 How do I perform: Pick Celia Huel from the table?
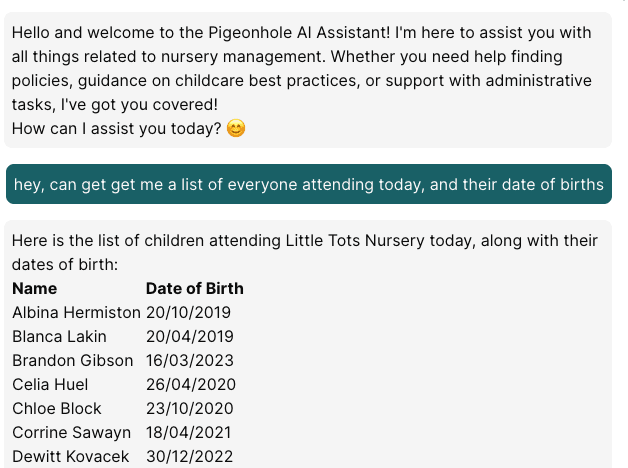pos(50,384)
